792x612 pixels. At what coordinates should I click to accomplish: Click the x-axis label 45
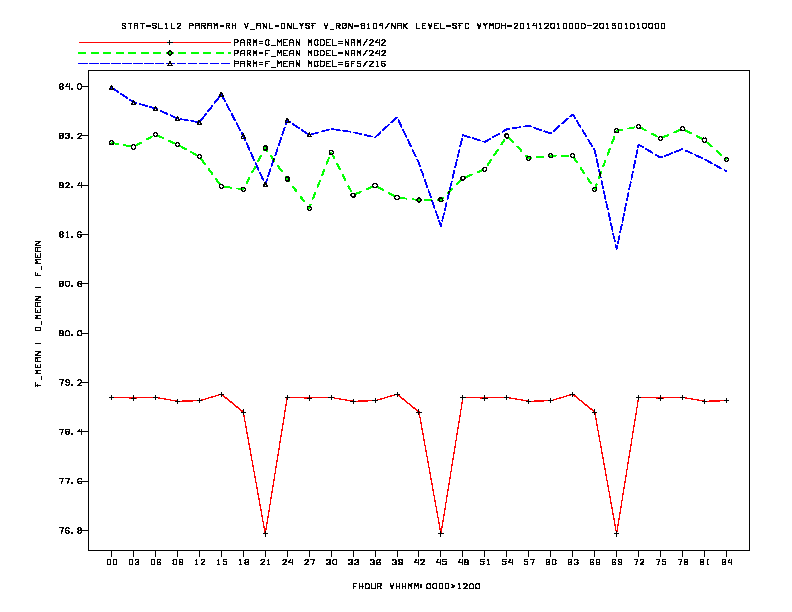click(441, 562)
